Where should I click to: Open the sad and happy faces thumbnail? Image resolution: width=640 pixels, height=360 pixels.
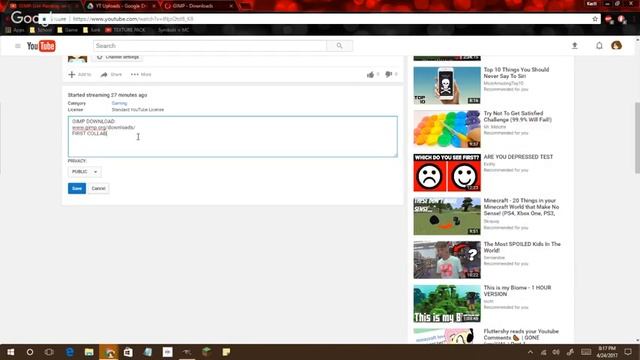click(x=447, y=173)
